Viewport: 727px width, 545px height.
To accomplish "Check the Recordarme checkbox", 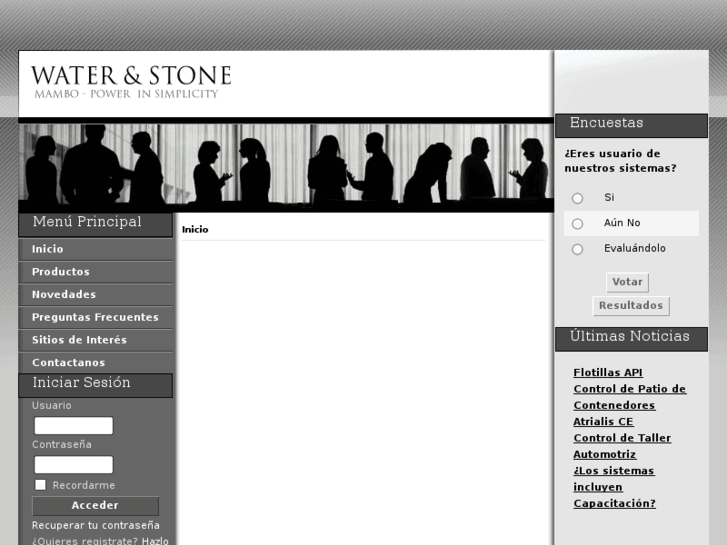I will coord(40,485).
